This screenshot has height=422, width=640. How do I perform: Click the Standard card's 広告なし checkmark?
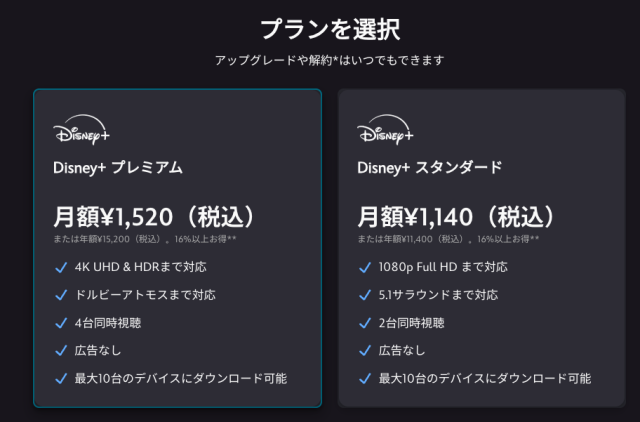[x=364, y=350]
